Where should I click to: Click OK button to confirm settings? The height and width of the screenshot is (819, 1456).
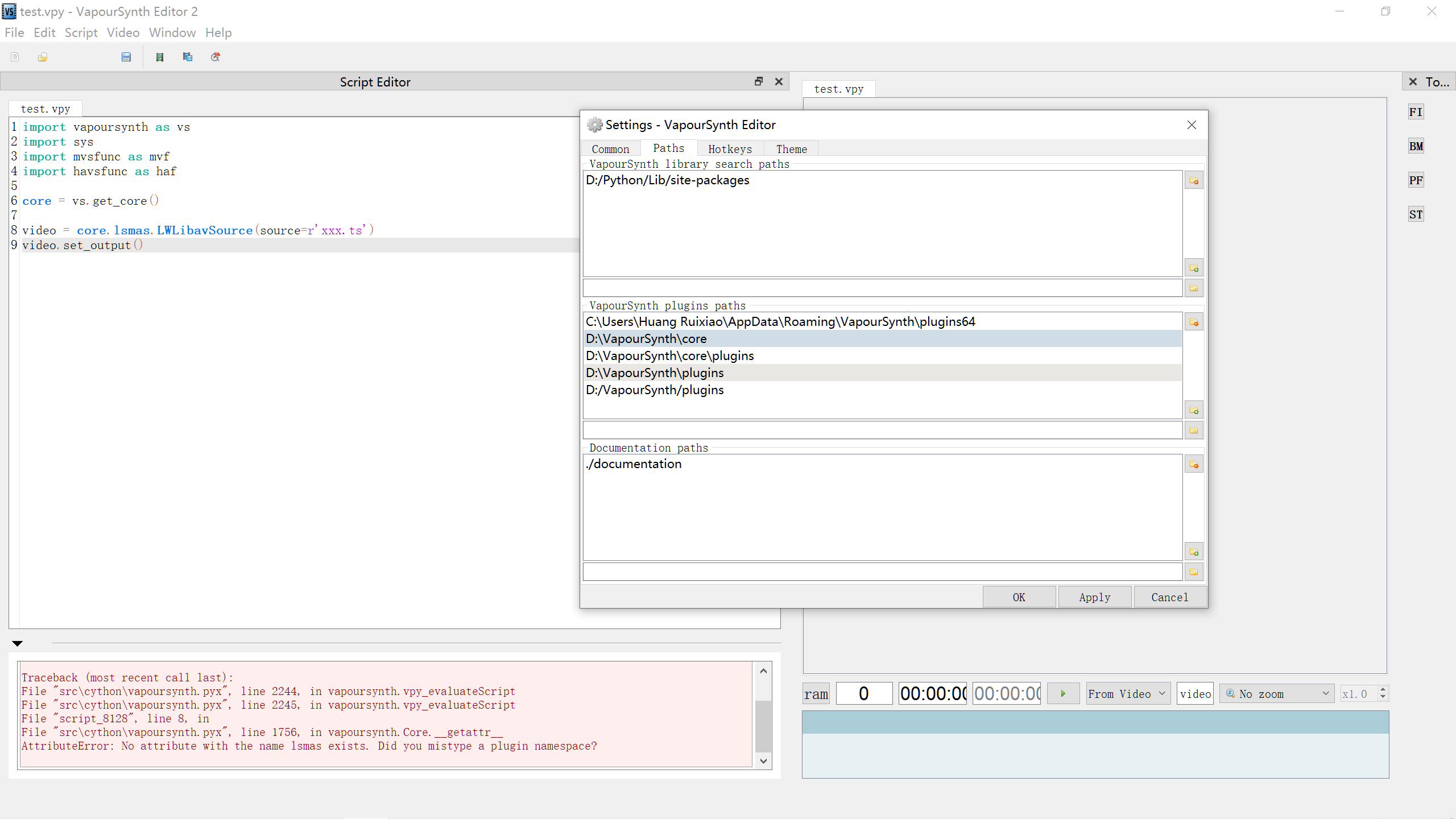click(x=1019, y=597)
